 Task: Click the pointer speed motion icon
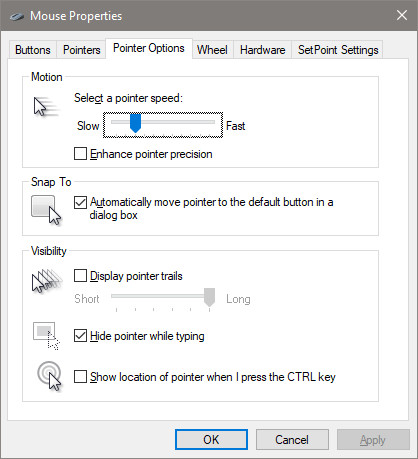coord(46,107)
